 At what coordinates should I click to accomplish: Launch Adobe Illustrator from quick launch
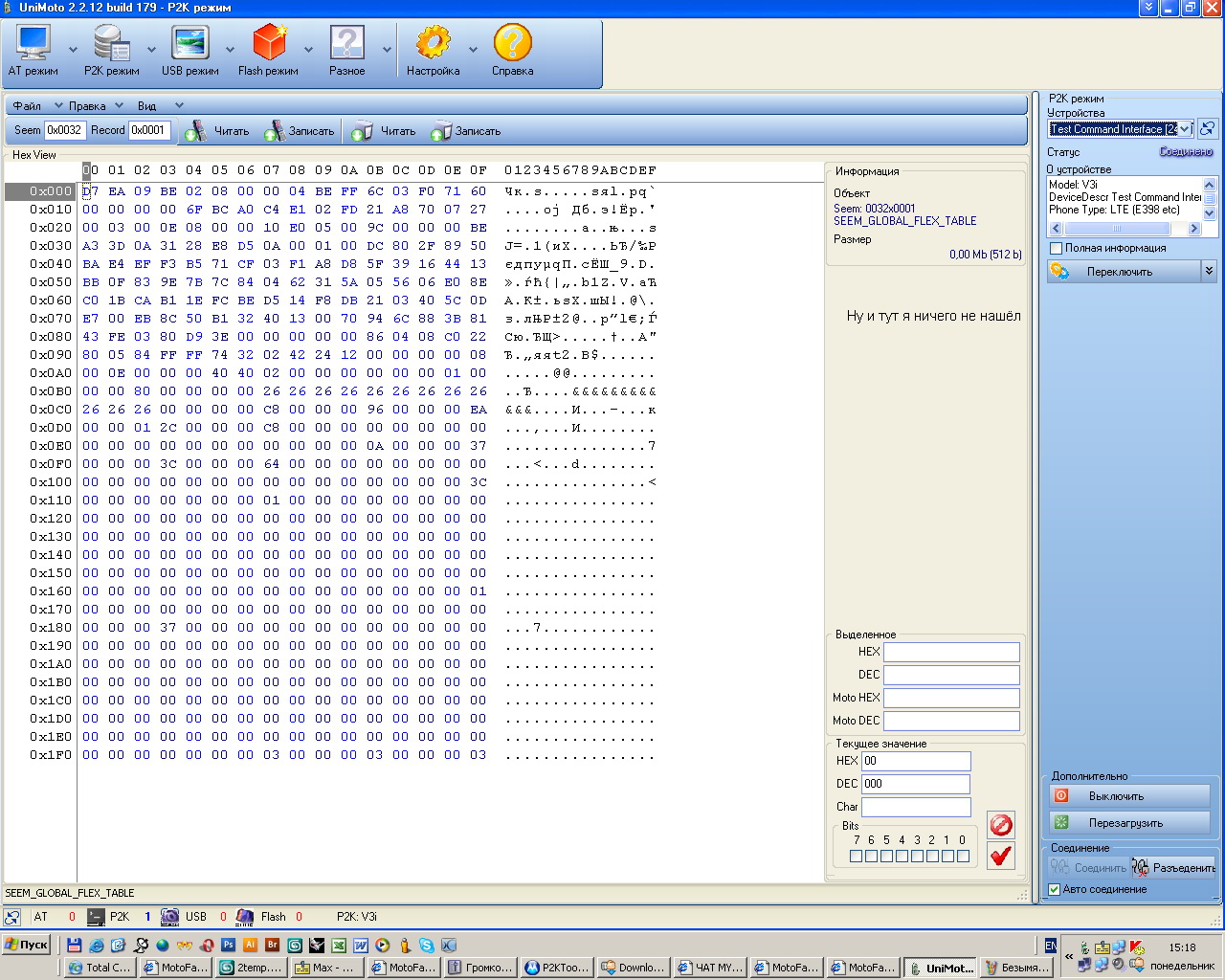pos(250,945)
